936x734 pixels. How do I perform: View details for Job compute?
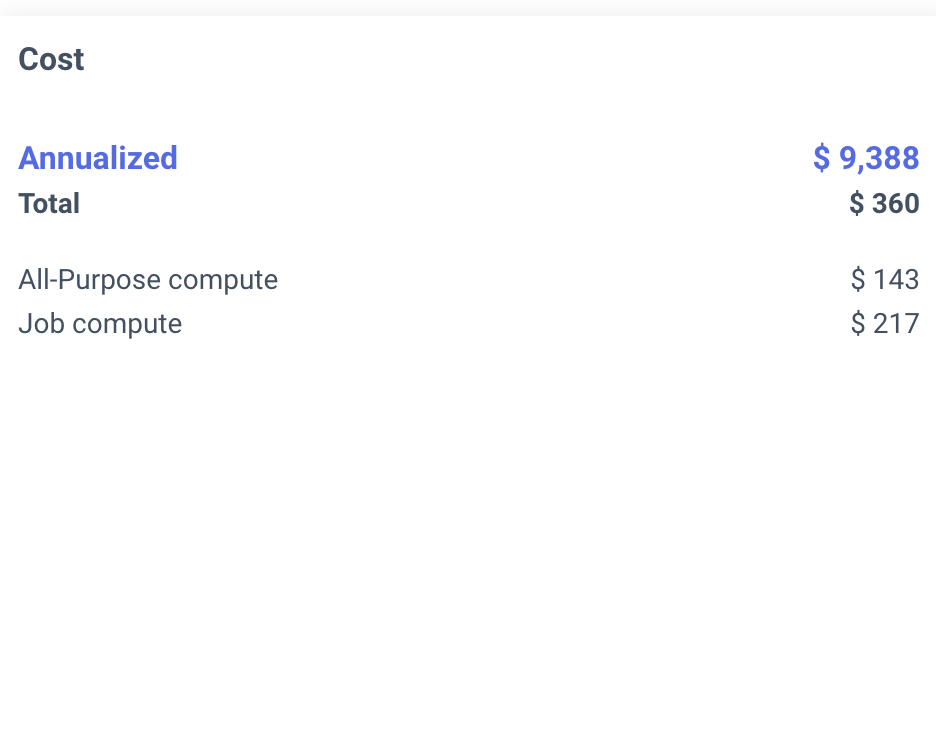coord(100,324)
